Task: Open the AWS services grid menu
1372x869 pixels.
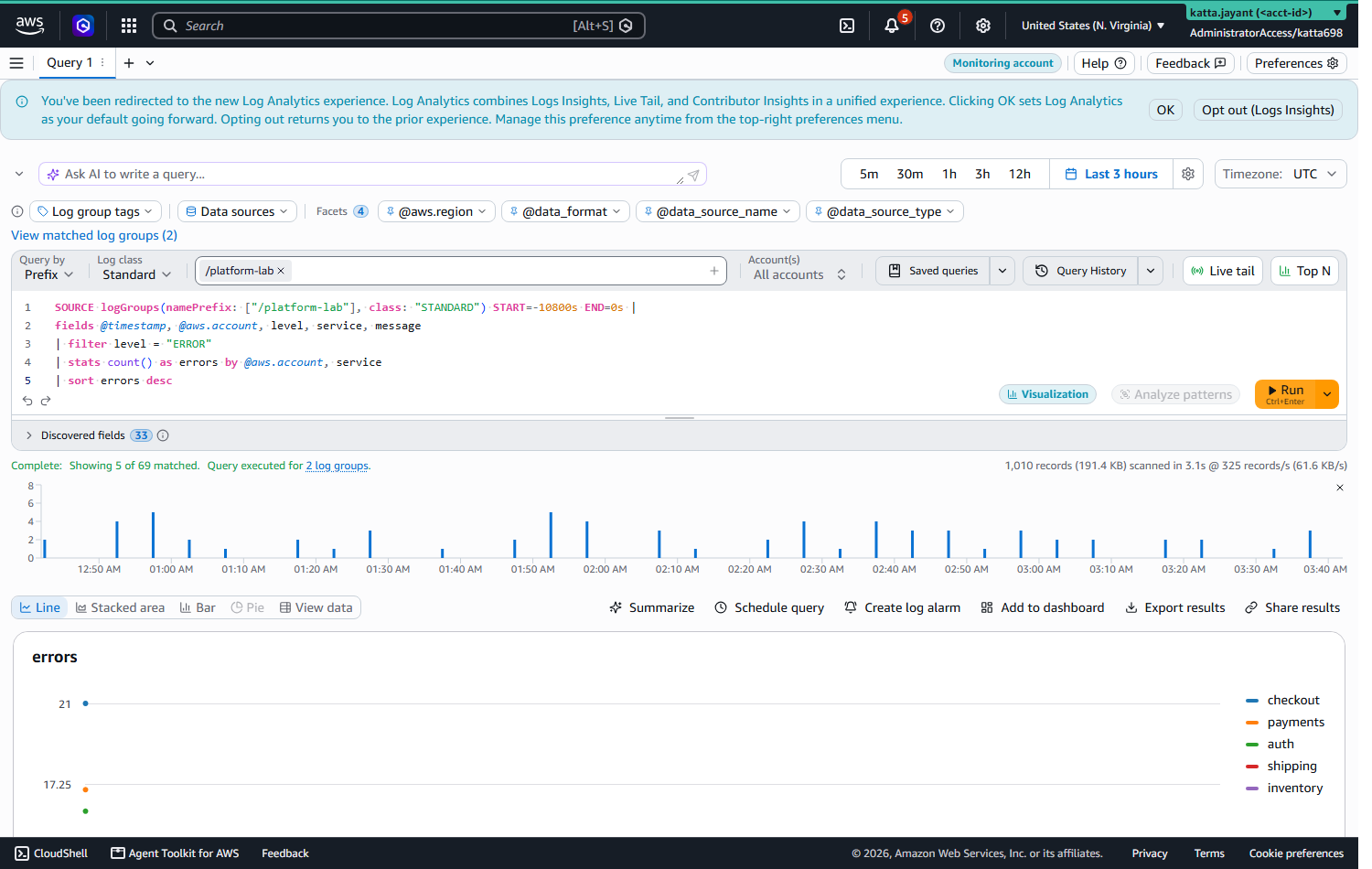Action: (129, 26)
